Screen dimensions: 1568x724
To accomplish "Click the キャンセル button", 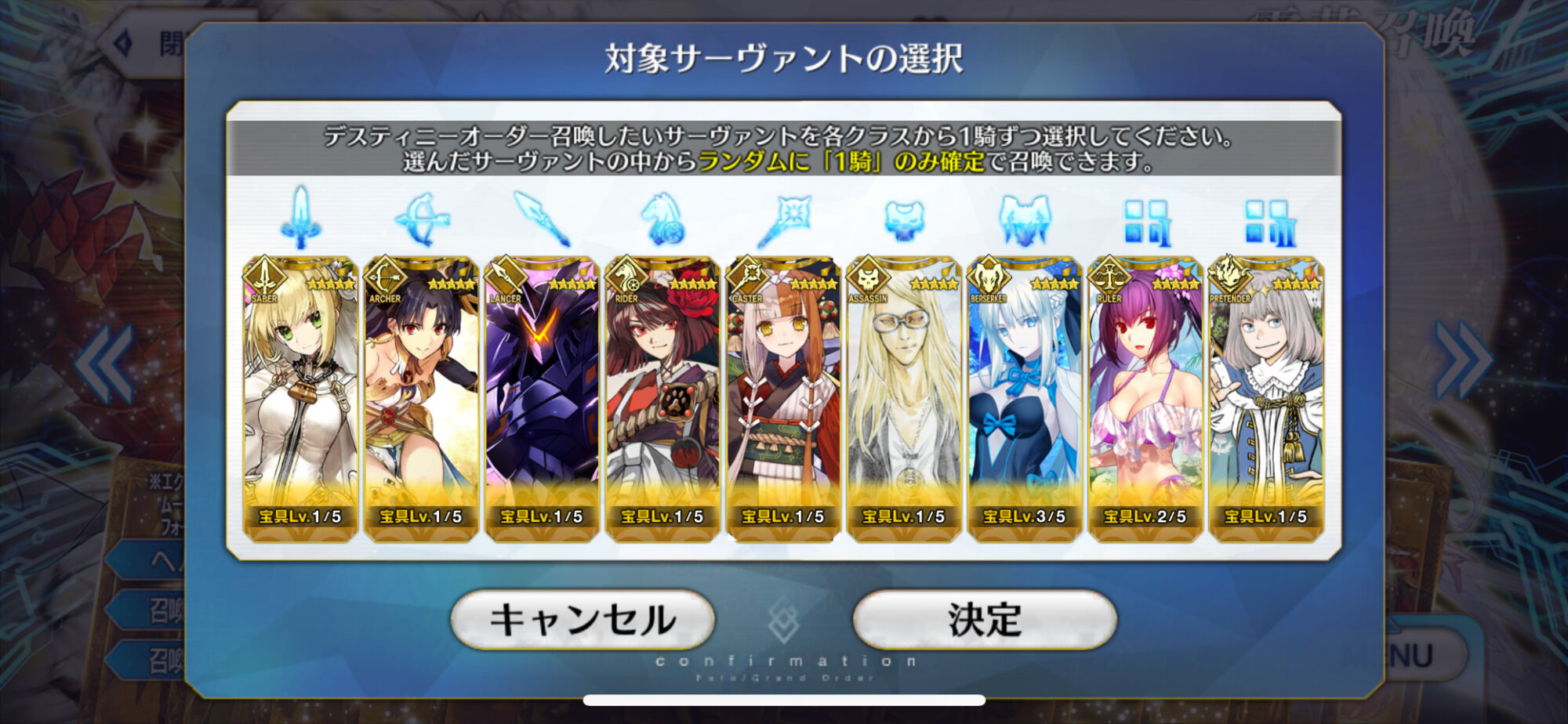I will click(x=583, y=620).
